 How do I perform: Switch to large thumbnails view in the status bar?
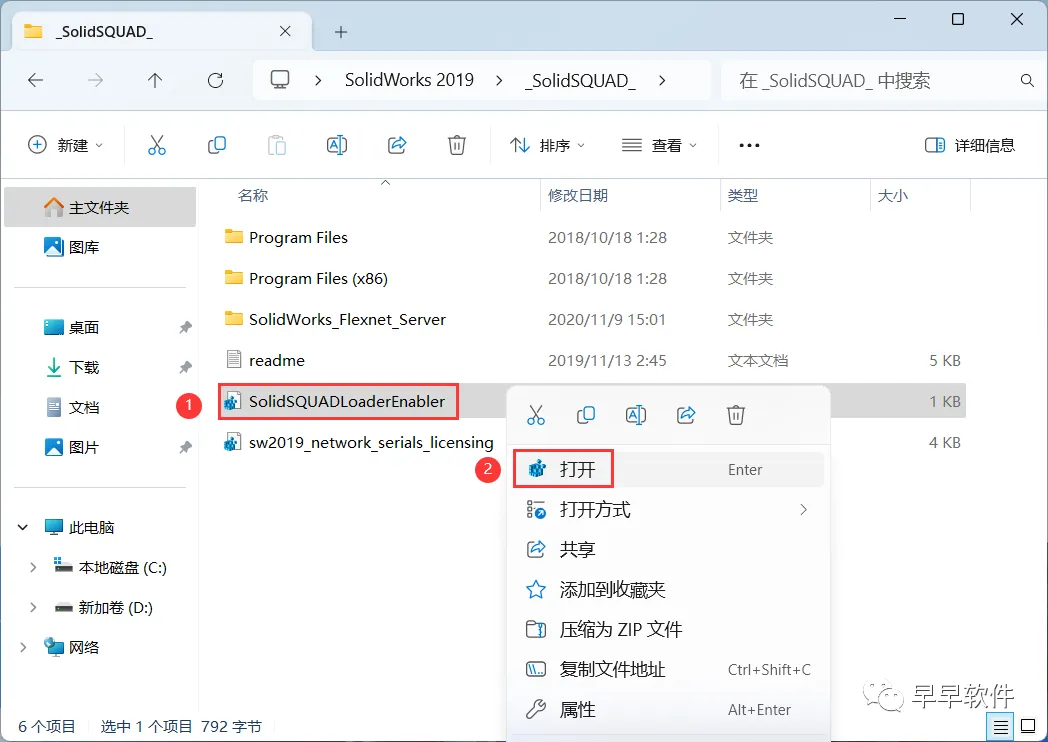[1029, 727]
